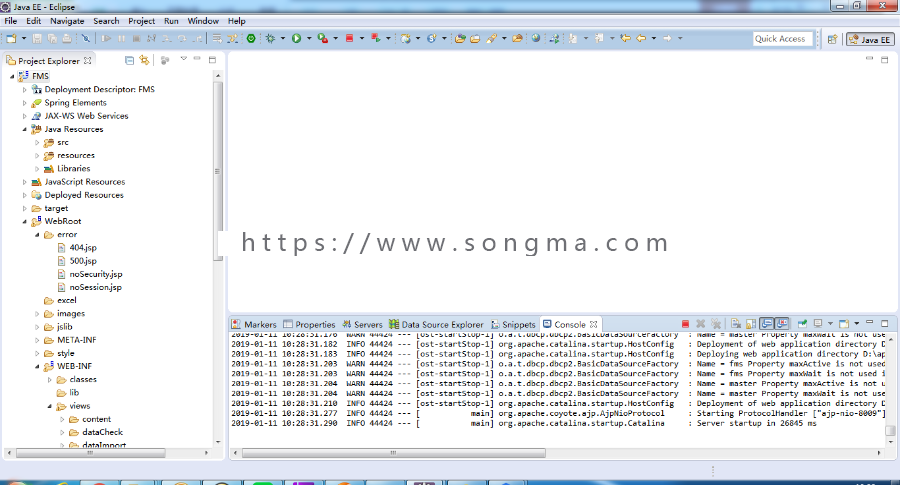Click the Console horizontal scrollbar
This screenshot has height=485, width=900.
pos(394,453)
